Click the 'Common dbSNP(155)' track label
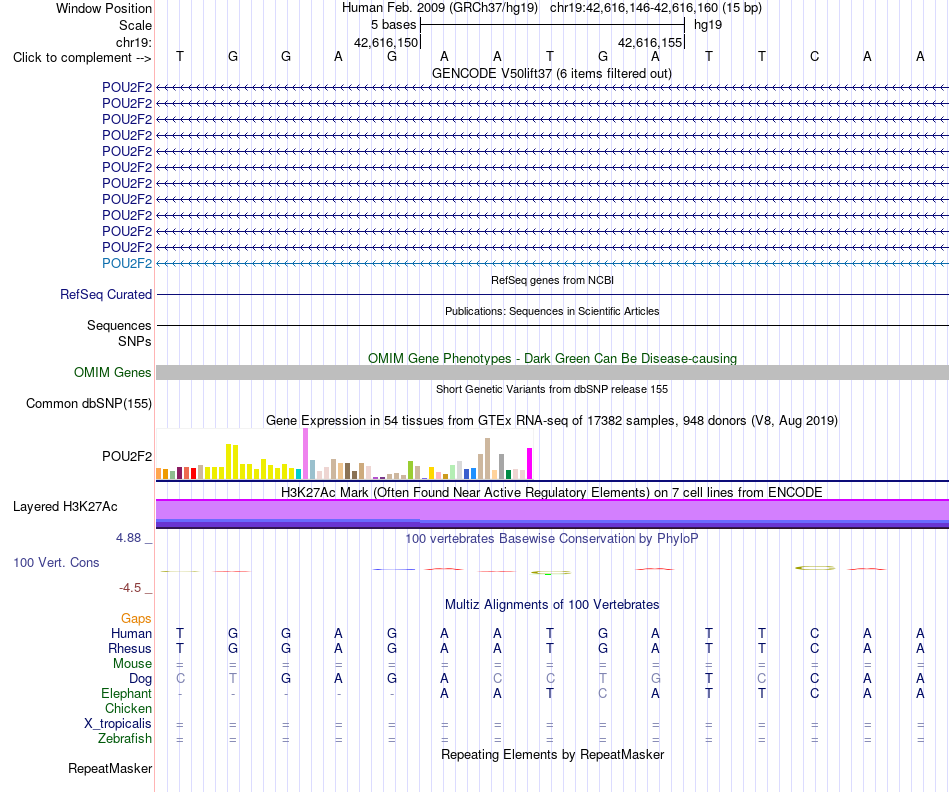950x792 pixels. pos(88,404)
